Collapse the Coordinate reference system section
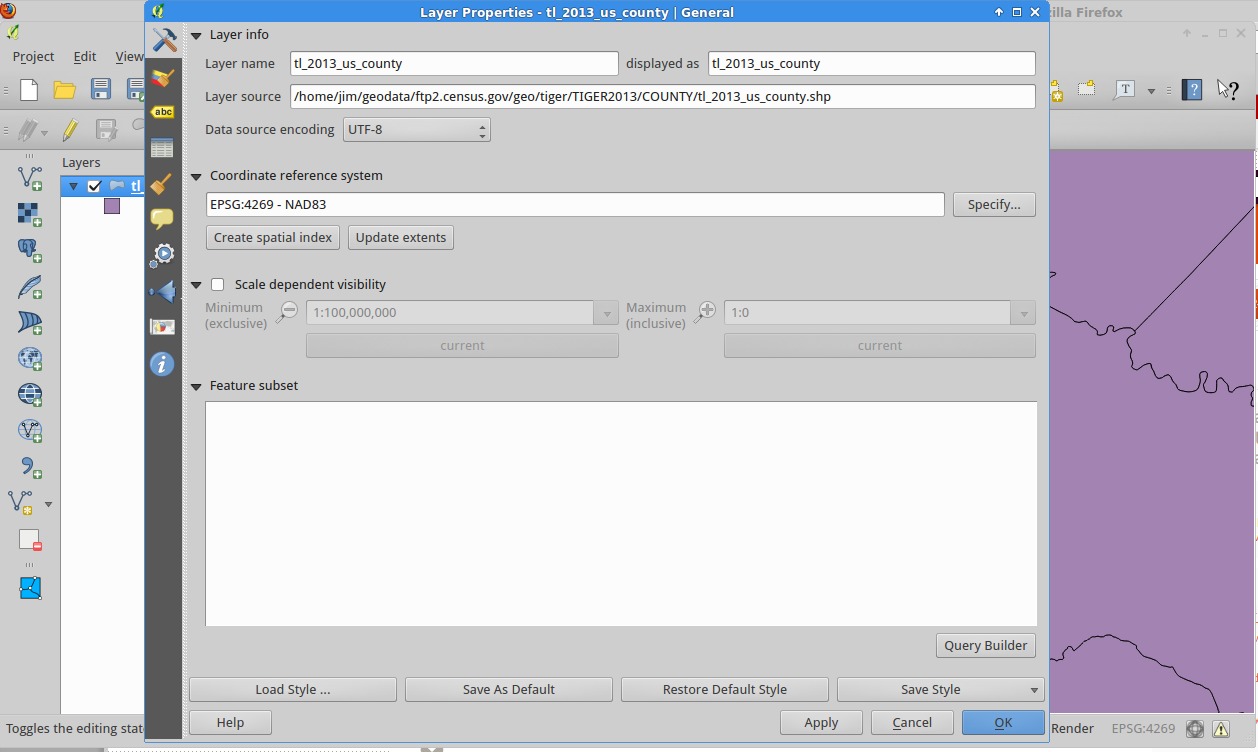 point(197,176)
